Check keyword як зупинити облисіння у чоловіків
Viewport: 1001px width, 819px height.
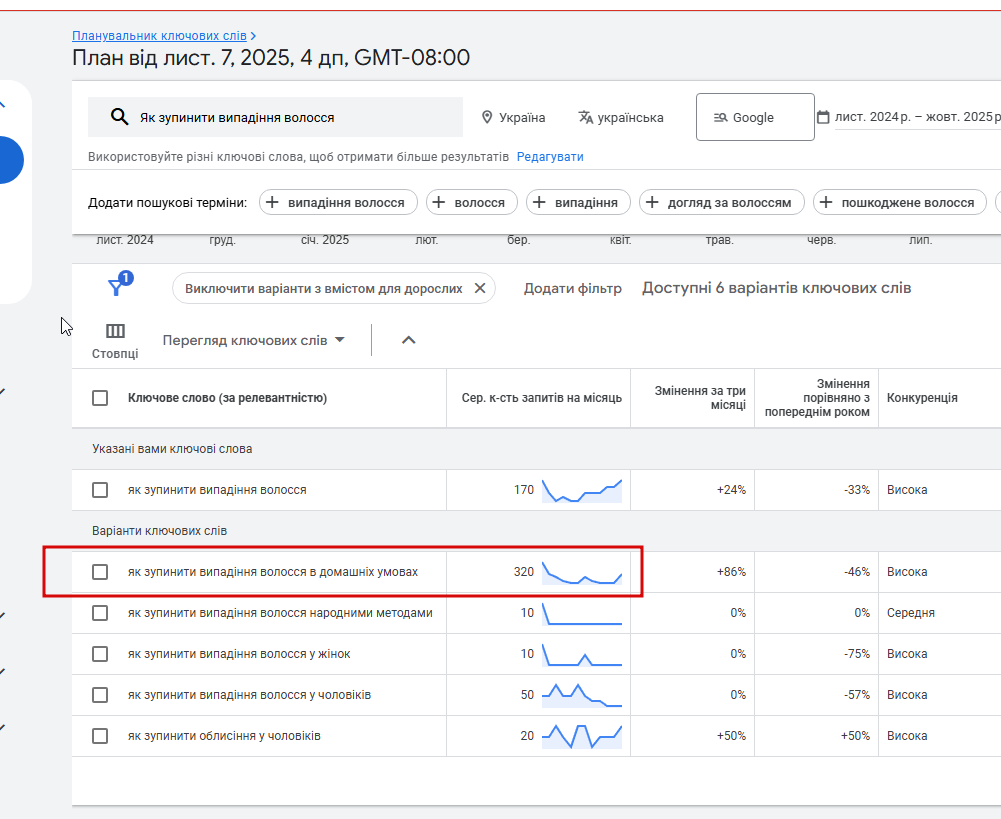tap(100, 735)
